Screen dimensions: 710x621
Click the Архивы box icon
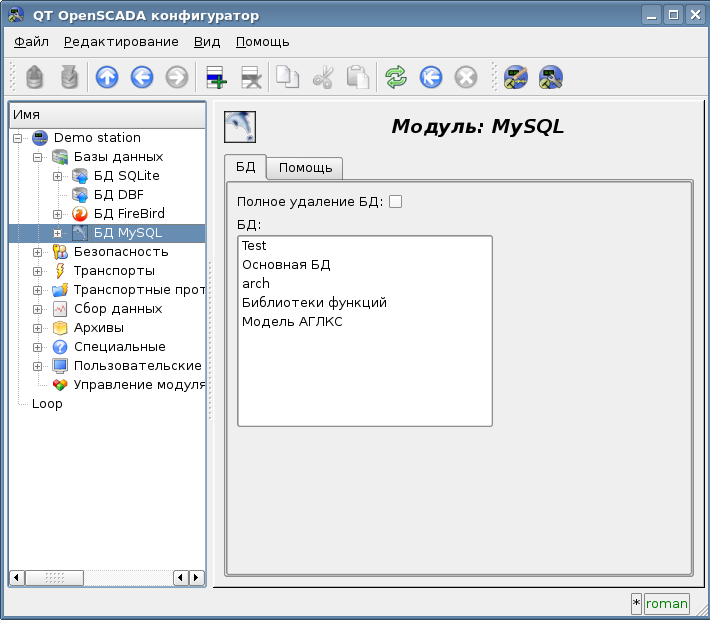point(60,328)
